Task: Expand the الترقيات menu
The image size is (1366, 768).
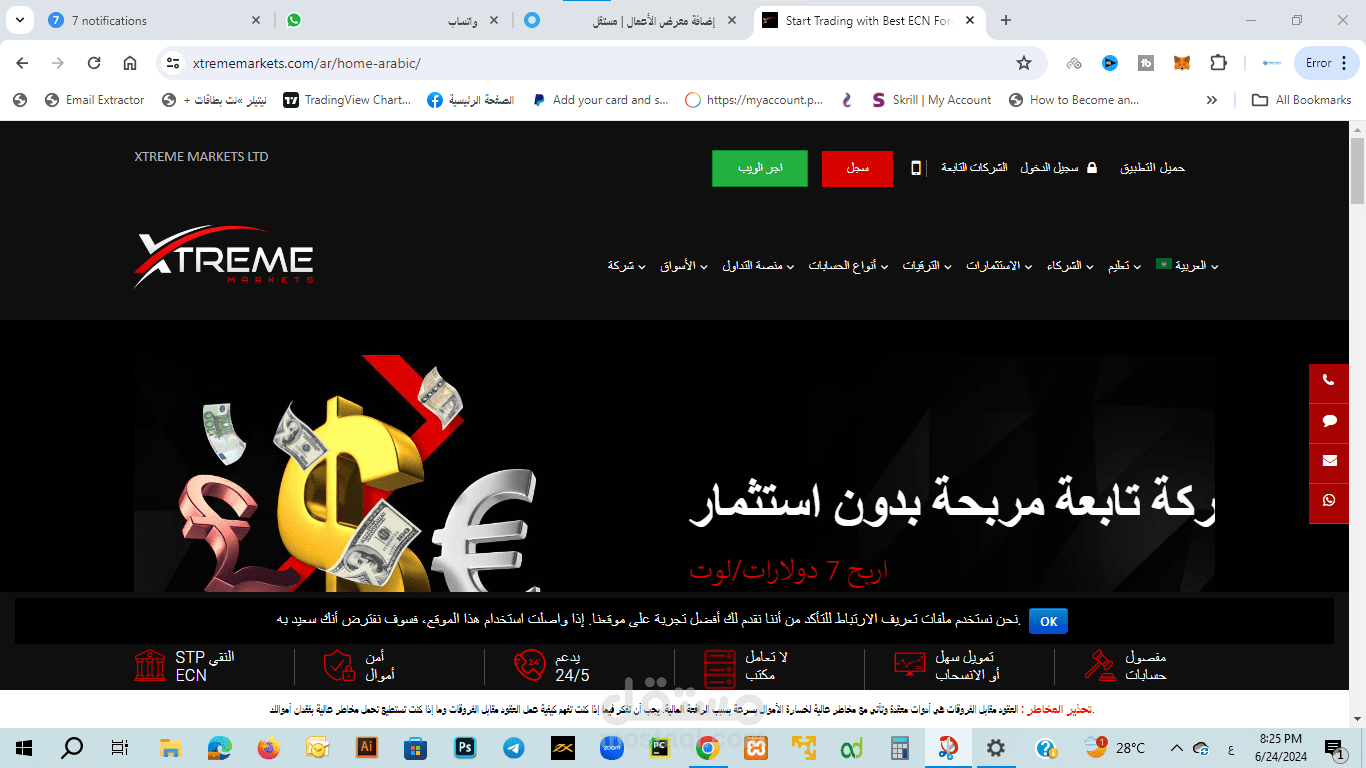Action: click(927, 266)
